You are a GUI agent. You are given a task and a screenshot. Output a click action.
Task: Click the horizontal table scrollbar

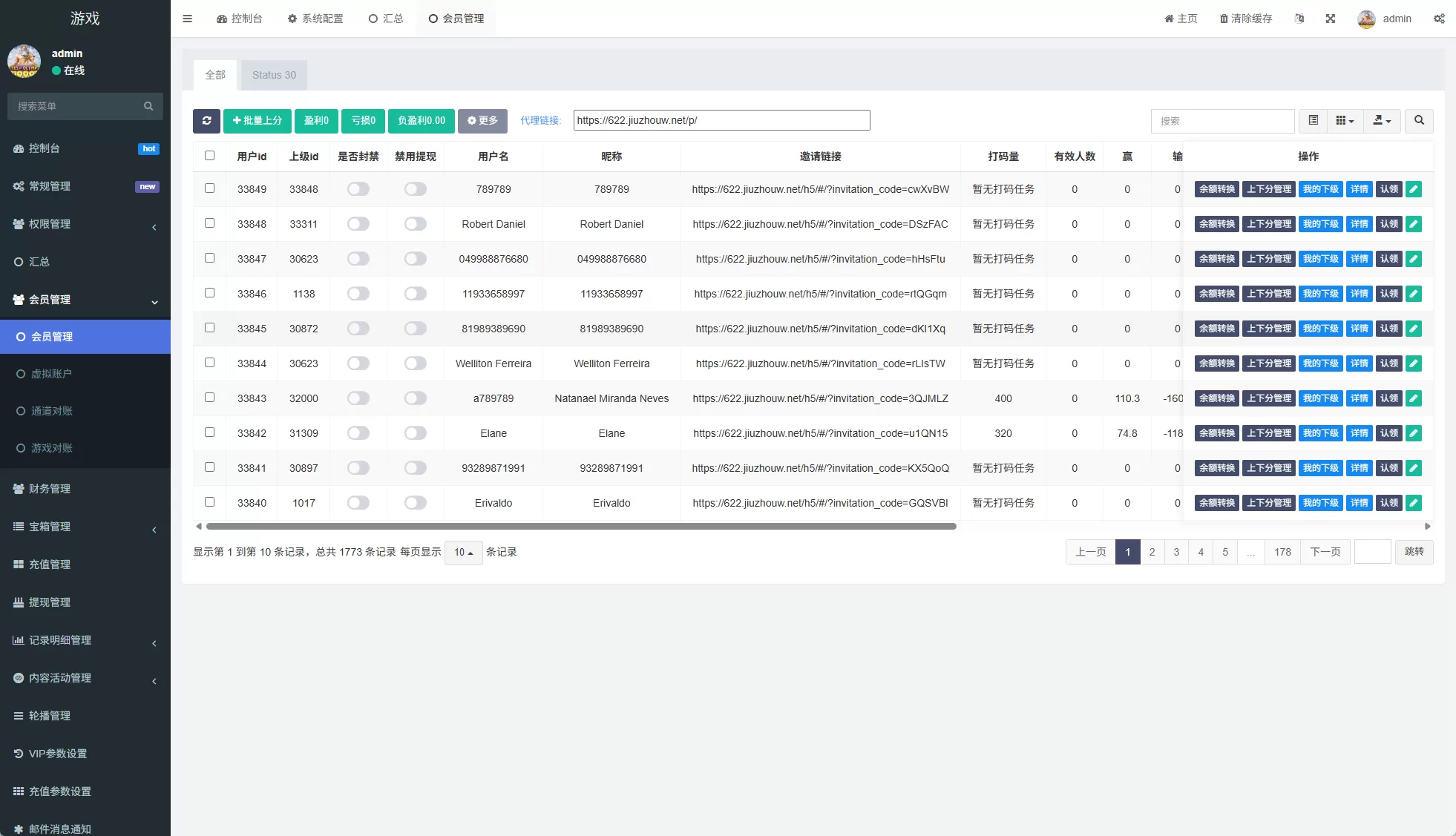coord(581,527)
